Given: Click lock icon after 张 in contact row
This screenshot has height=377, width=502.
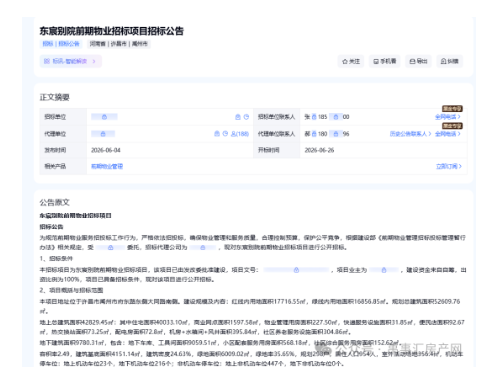Looking at the screenshot, I should click(314, 117).
